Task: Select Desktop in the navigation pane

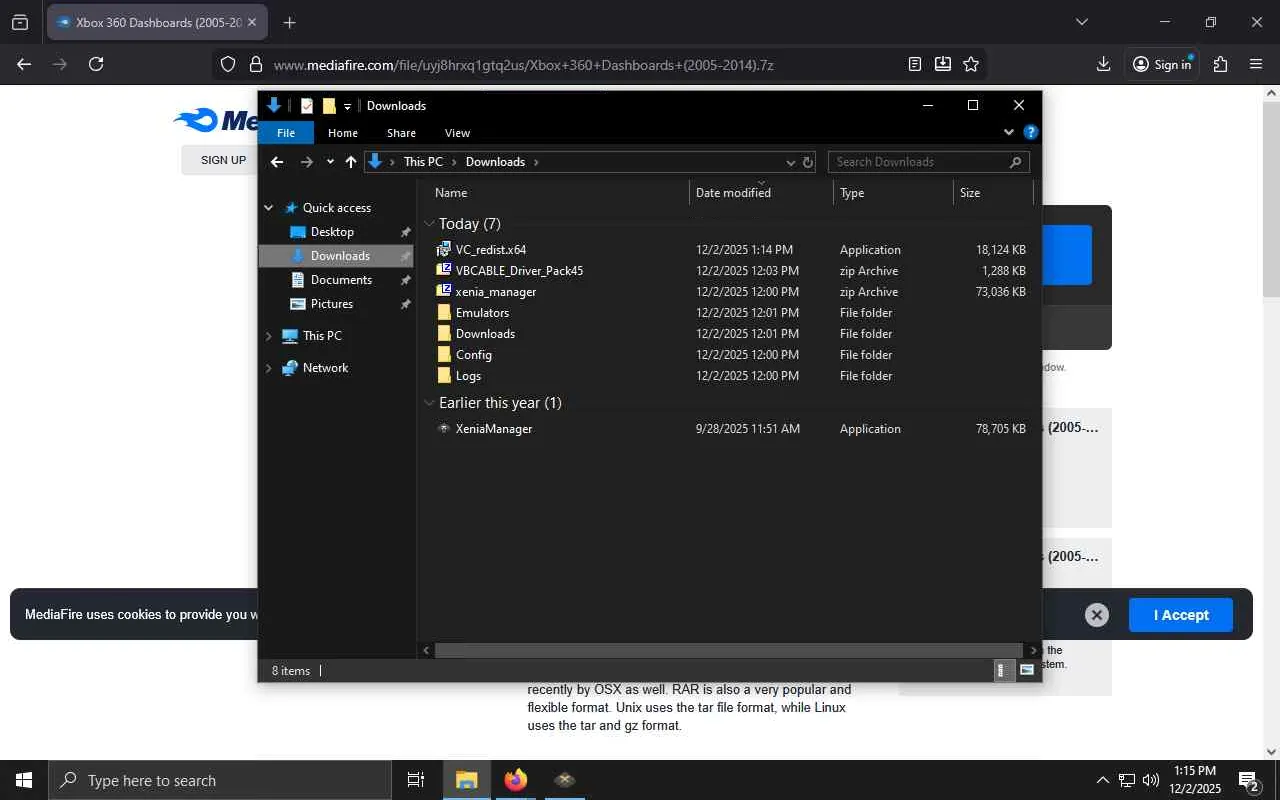Action: pos(332,232)
